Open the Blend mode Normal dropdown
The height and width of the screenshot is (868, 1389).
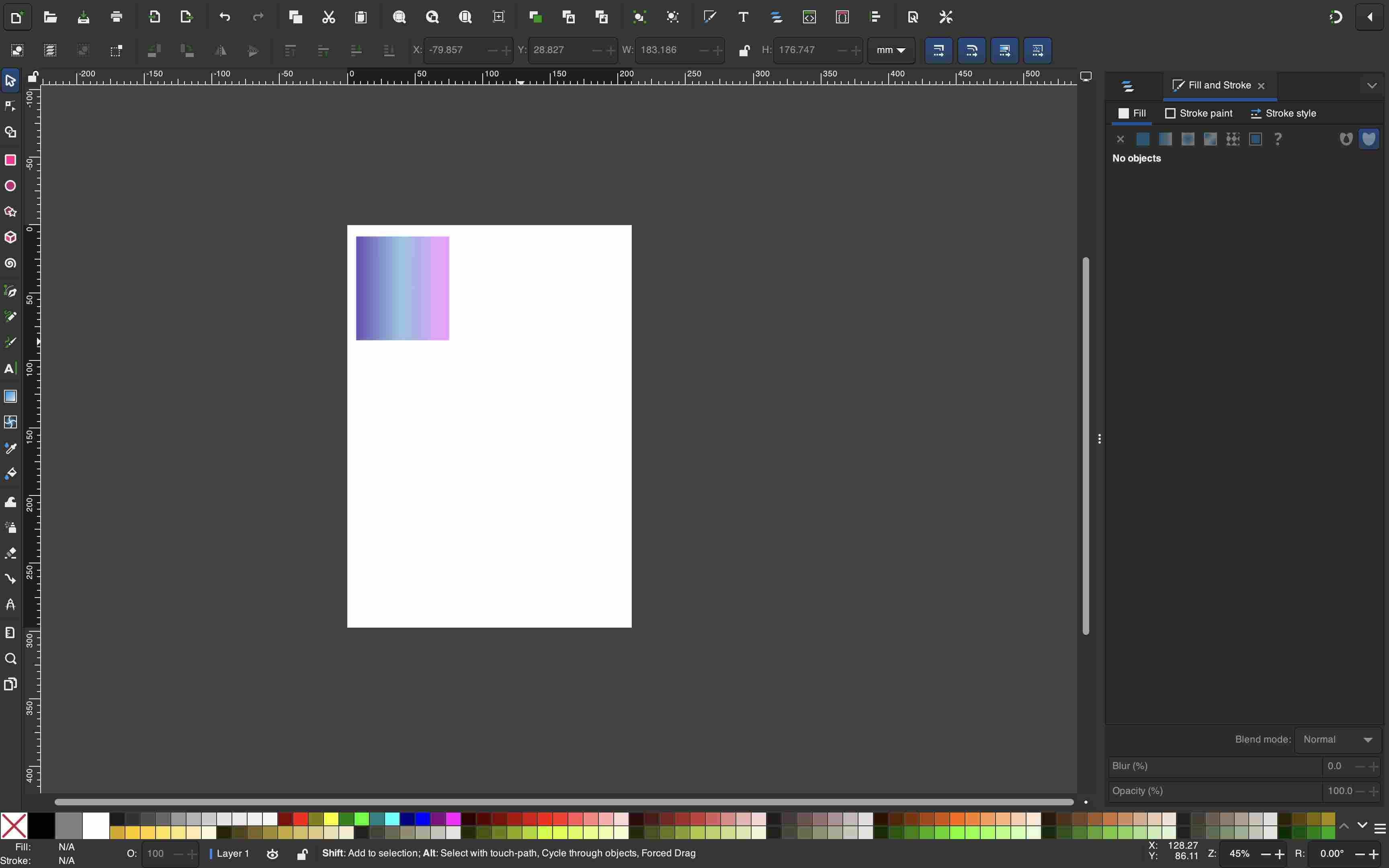click(1338, 739)
